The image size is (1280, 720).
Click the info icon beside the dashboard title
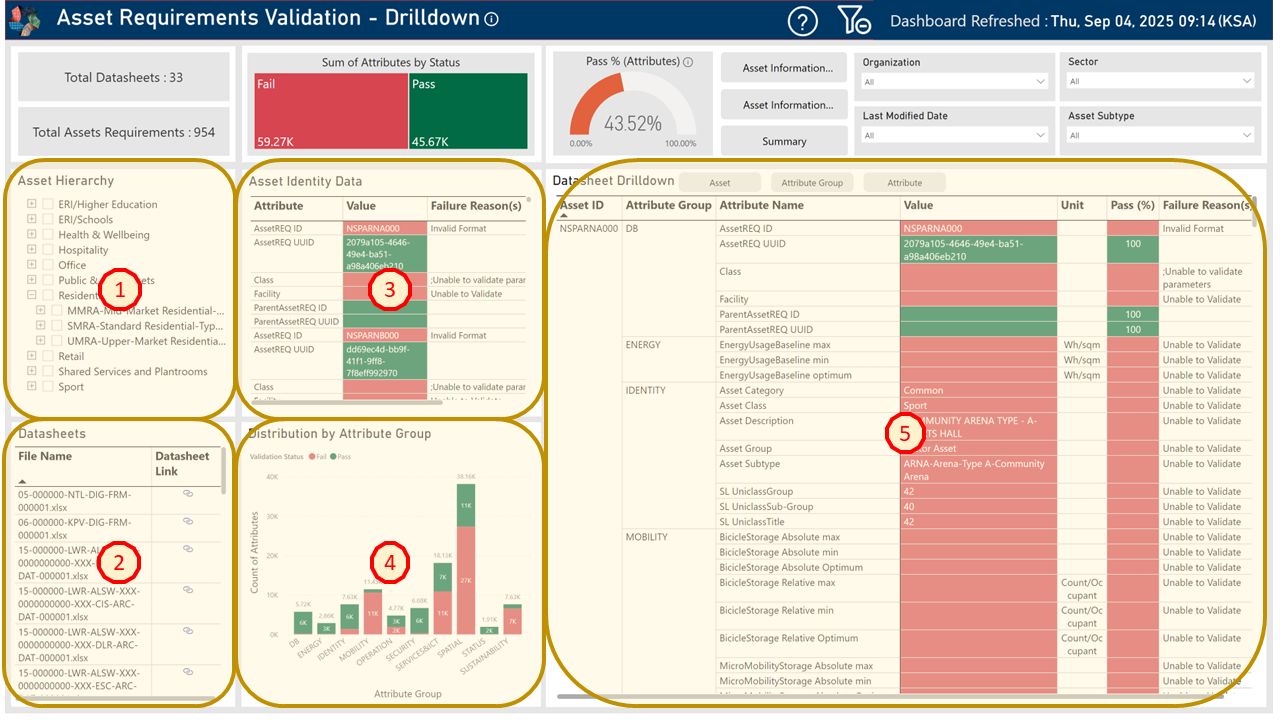pos(491,20)
